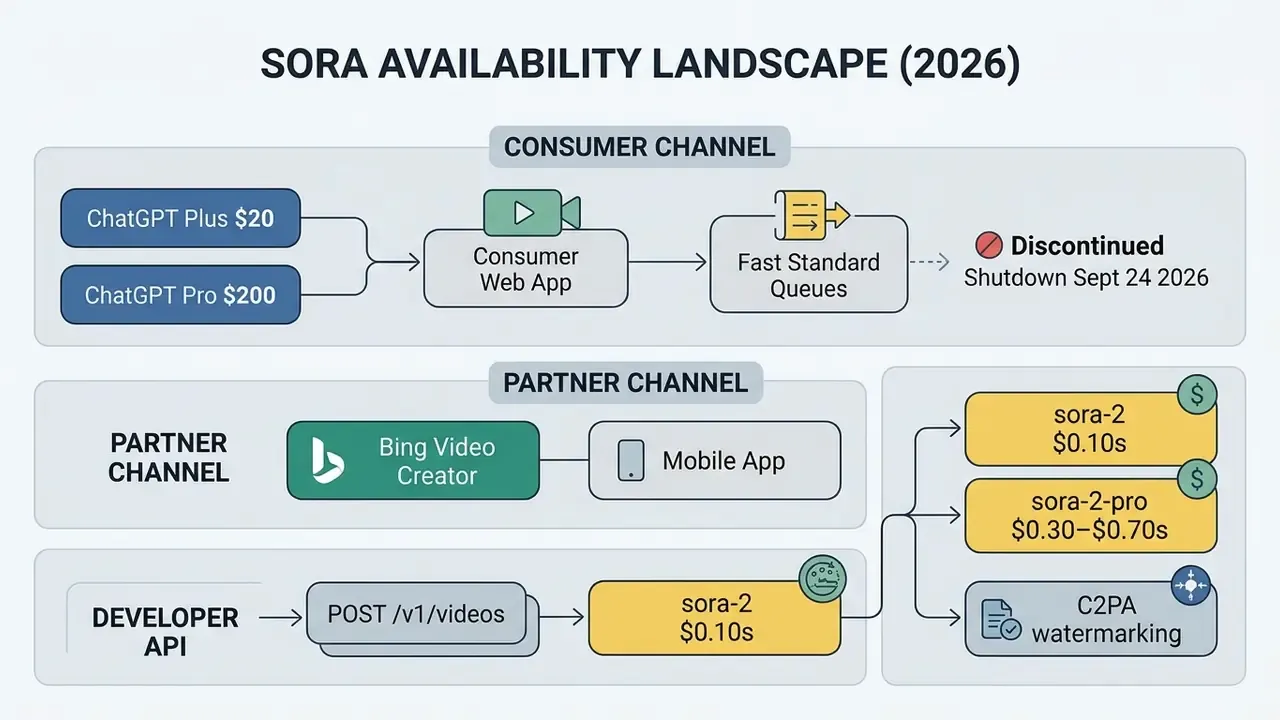Image resolution: width=1280 pixels, height=720 pixels.
Task: Select the Mobile App box
Action: 714,460
